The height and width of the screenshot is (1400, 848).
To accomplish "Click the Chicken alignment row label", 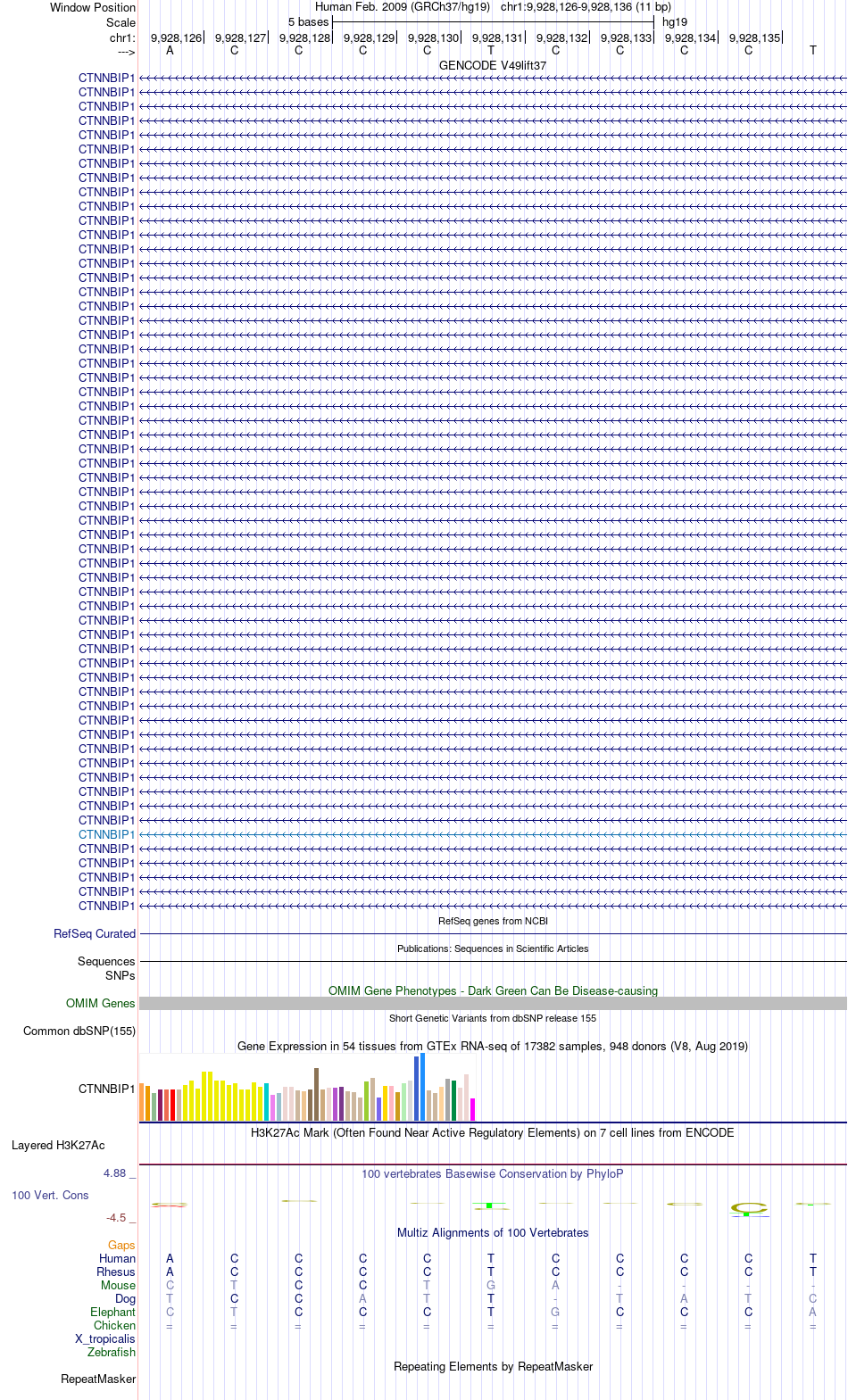I will (x=114, y=1325).
